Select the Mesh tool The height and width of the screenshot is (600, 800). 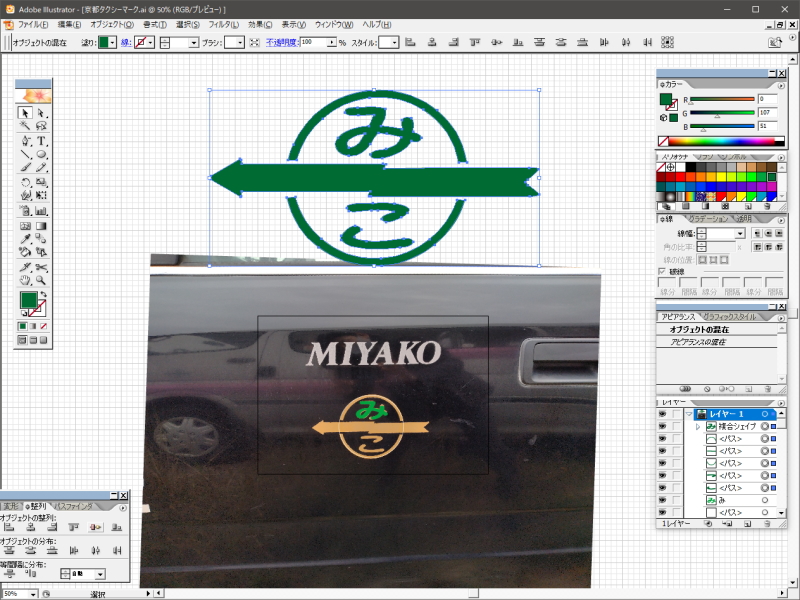(25, 226)
